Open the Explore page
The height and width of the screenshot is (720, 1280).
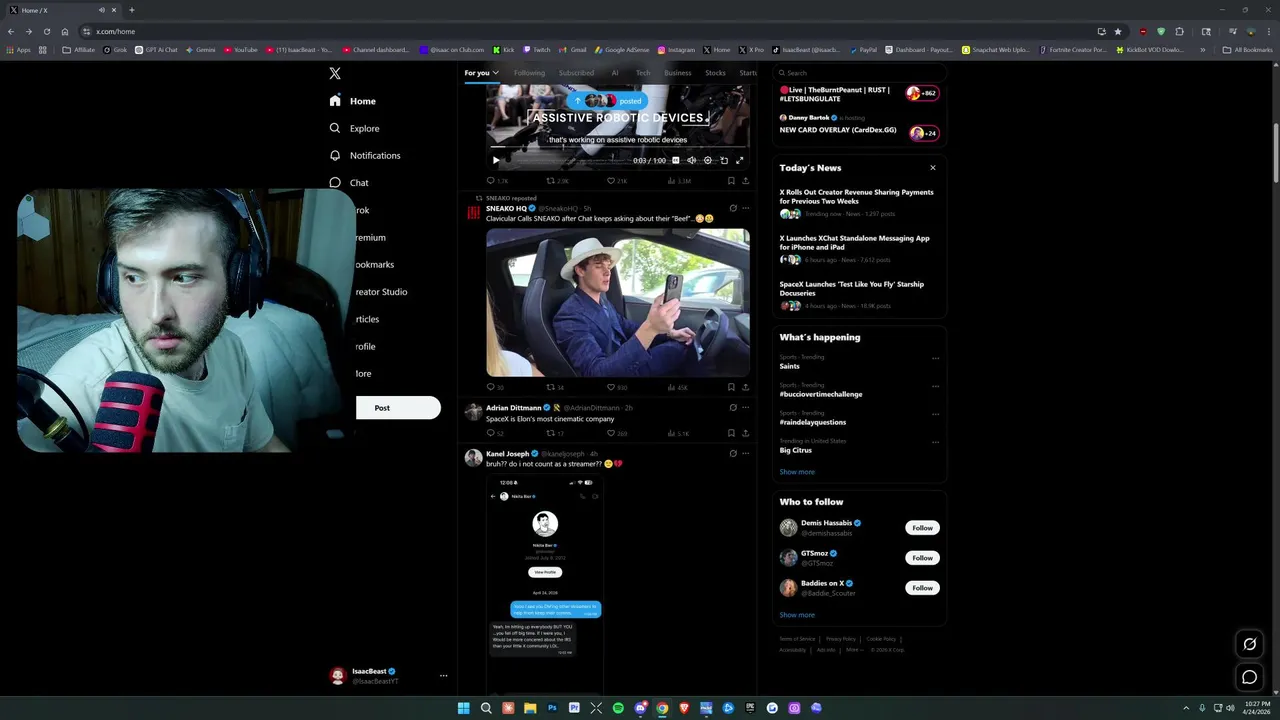354,128
